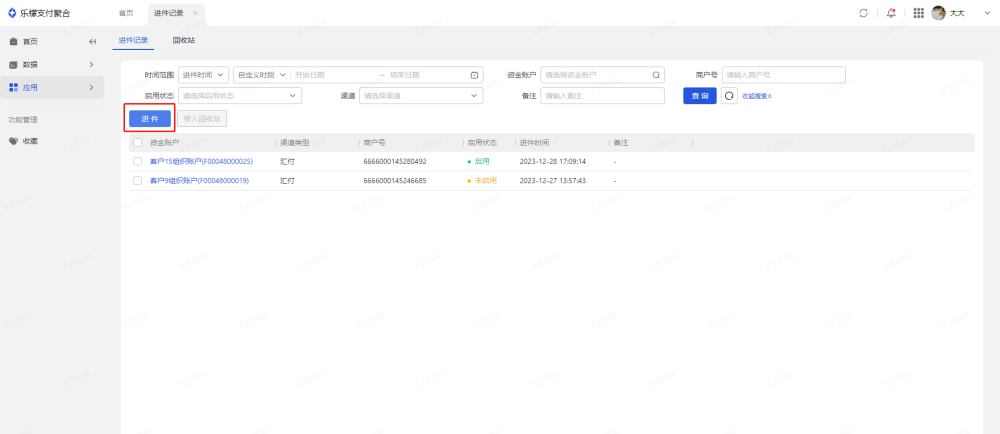This screenshot has height=434, width=1000.
Task: Expand the 数据 sidebar menu chevron
Action: point(91,64)
